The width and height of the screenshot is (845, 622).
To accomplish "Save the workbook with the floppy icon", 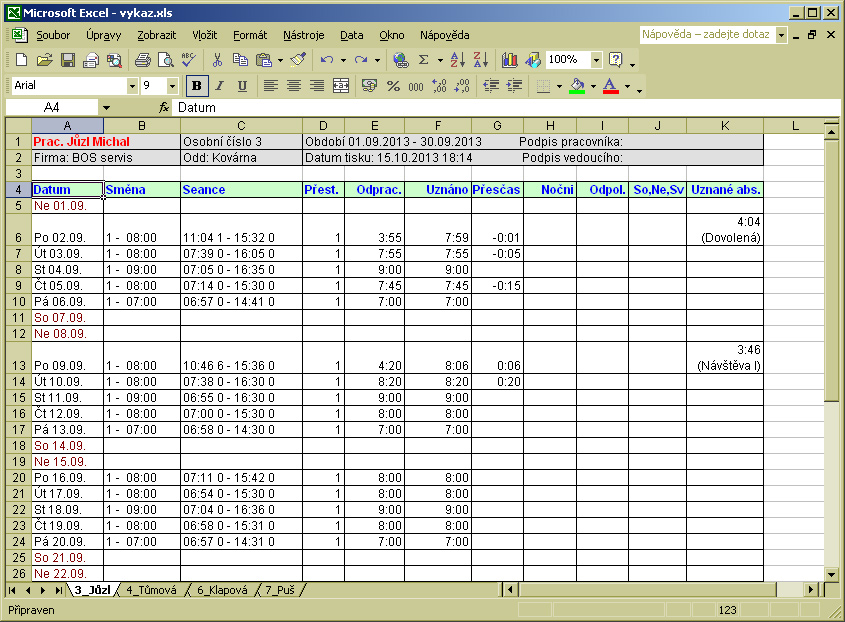I will (x=68, y=60).
